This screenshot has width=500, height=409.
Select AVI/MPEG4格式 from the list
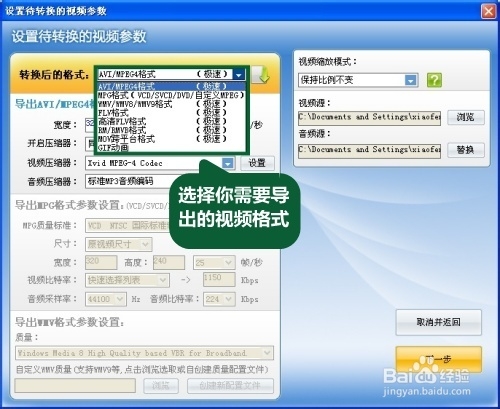[171, 86]
